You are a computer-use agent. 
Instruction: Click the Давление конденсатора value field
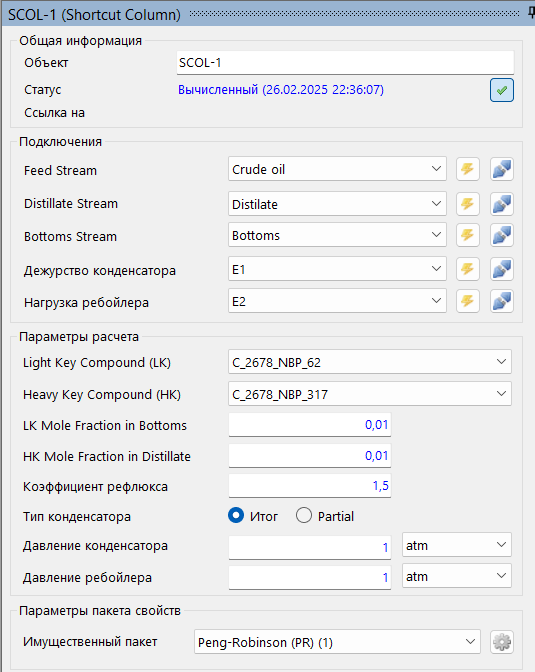tap(310, 547)
